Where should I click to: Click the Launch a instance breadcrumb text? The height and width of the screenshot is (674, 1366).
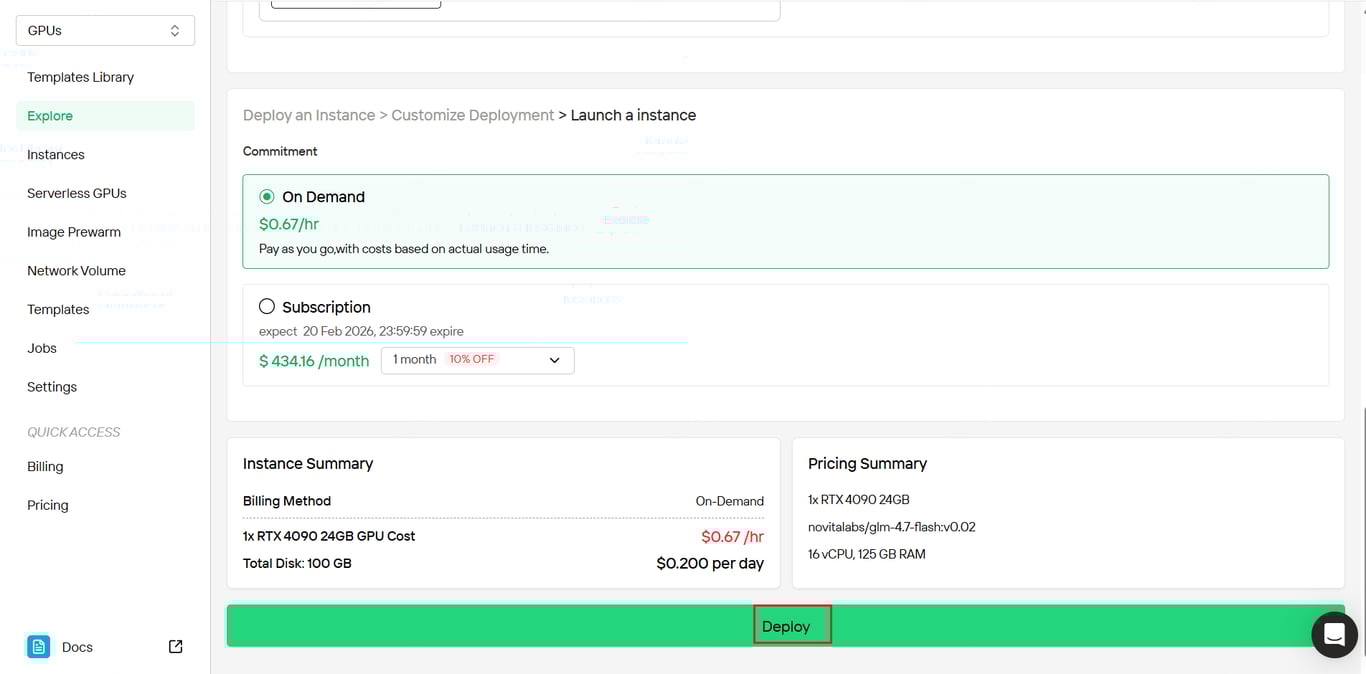633,115
